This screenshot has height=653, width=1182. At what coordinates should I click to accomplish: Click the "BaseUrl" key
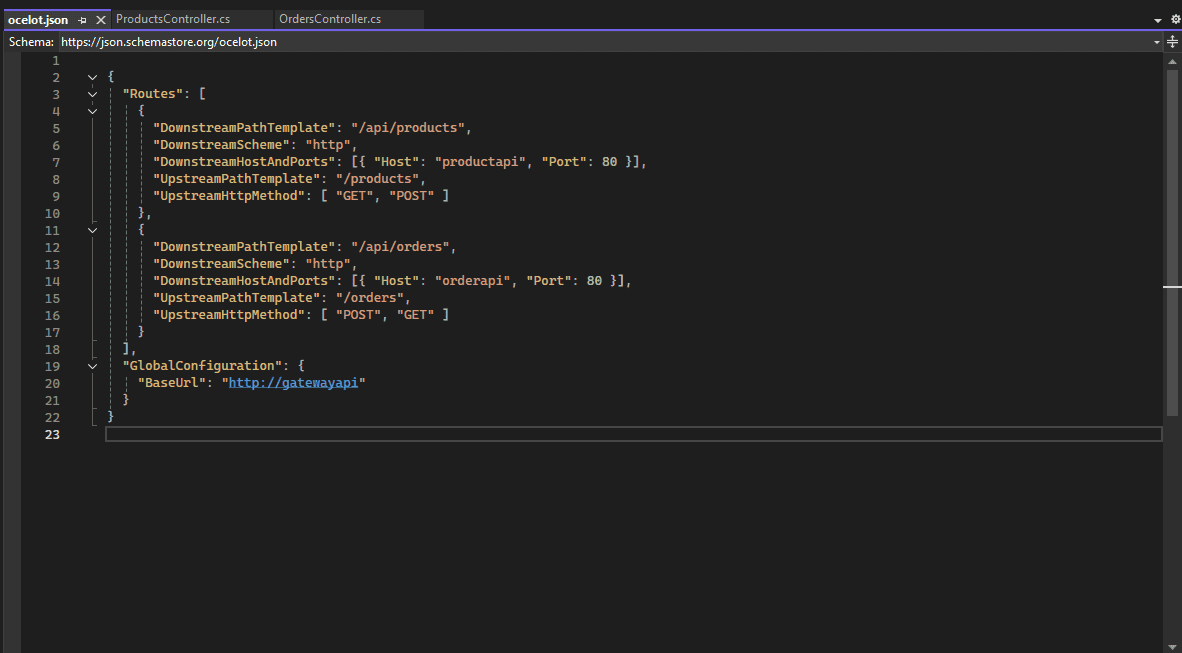tap(172, 383)
